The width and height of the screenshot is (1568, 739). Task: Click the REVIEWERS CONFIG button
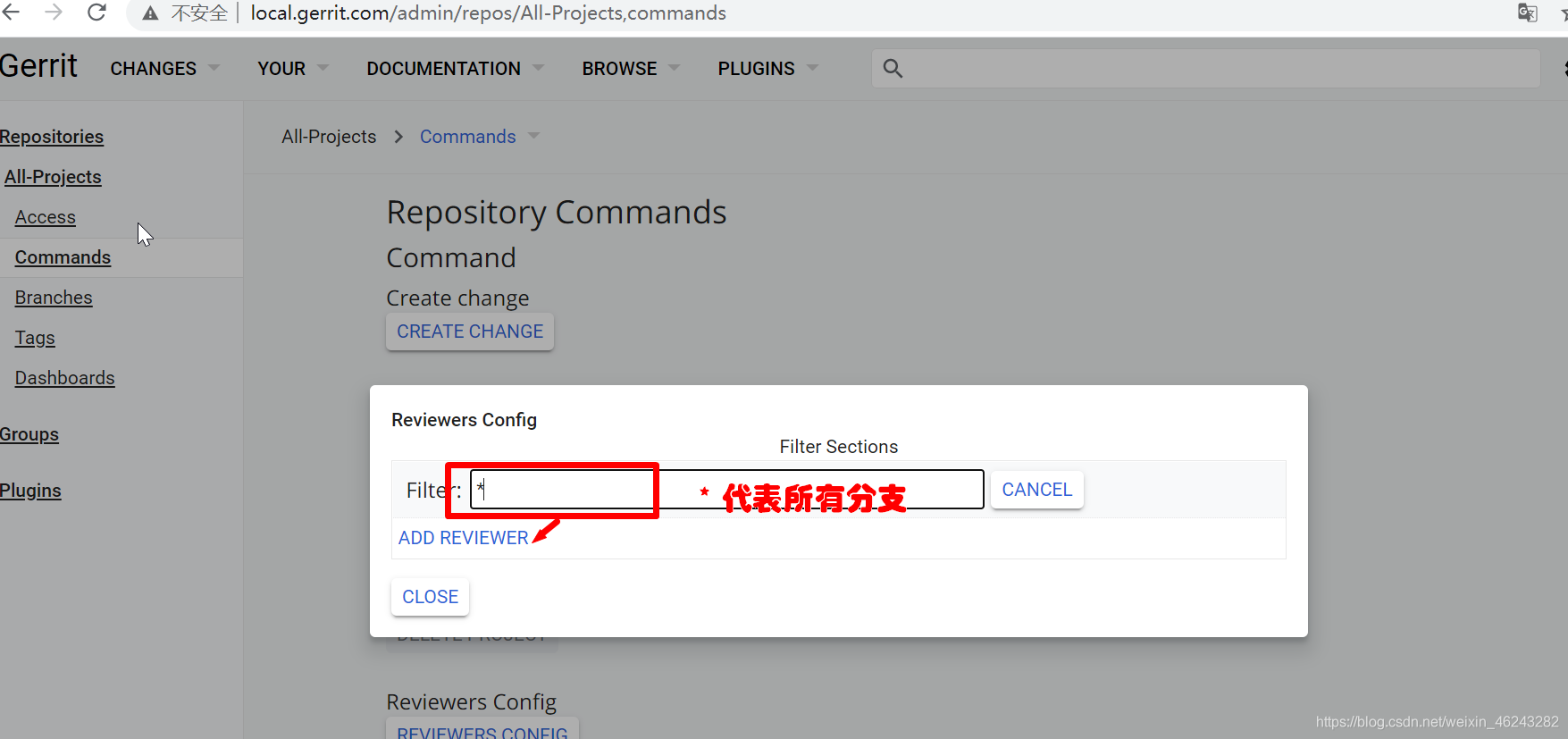coord(482,729)
